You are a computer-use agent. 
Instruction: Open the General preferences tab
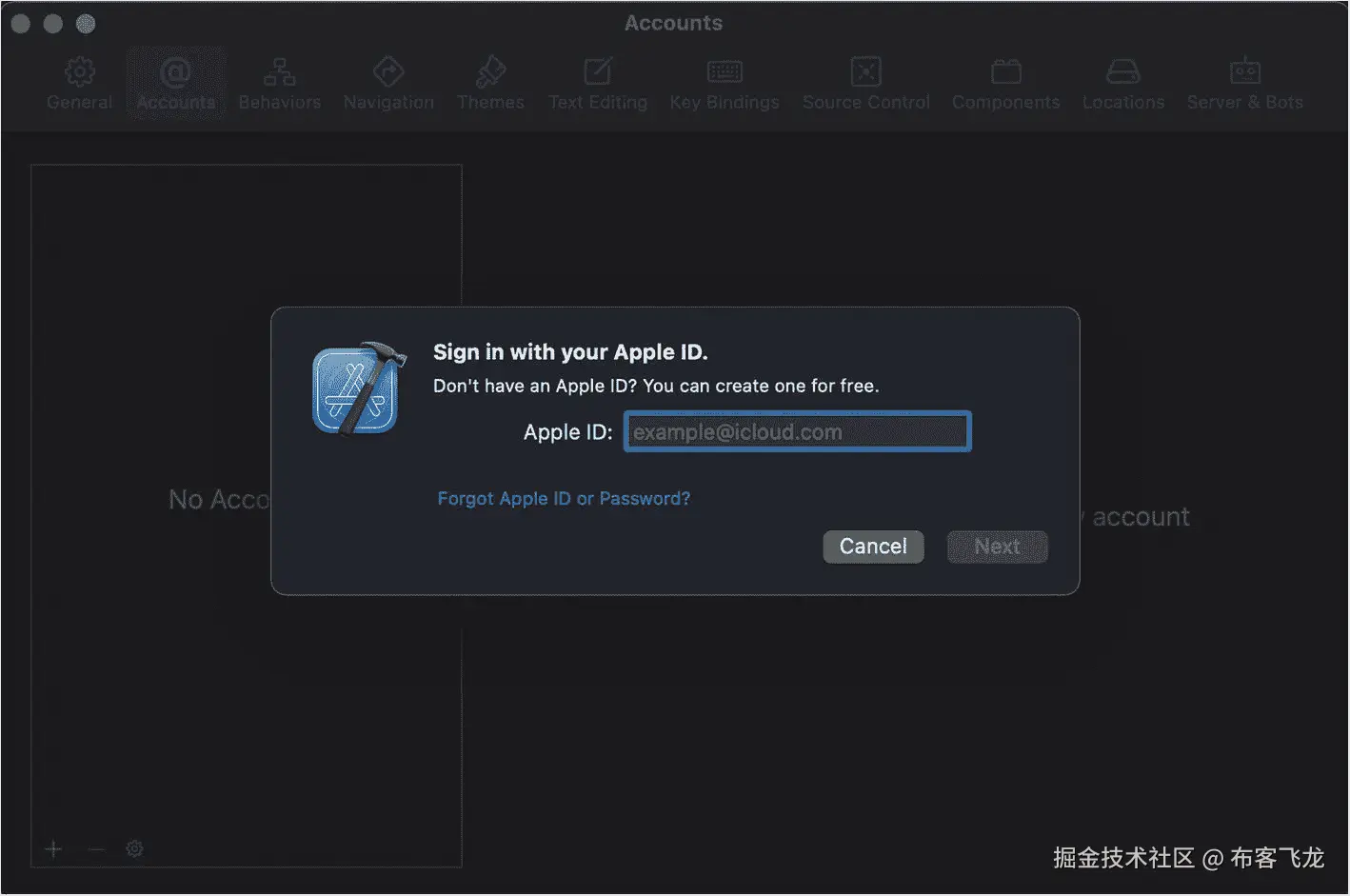(80, 84)
